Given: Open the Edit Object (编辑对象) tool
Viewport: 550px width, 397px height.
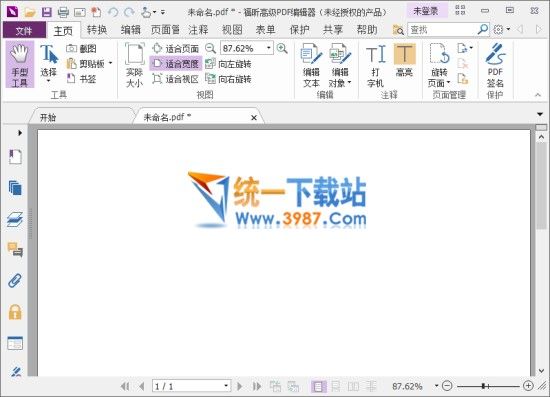Looking at the screenshot, I should tap(340, 65).
